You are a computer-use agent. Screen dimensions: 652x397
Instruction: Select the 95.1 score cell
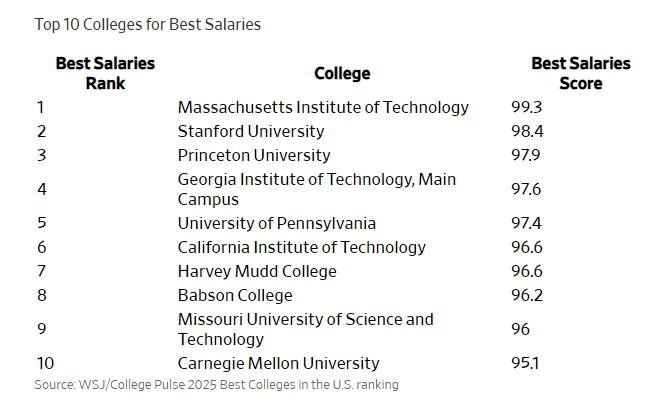(525, 363)
